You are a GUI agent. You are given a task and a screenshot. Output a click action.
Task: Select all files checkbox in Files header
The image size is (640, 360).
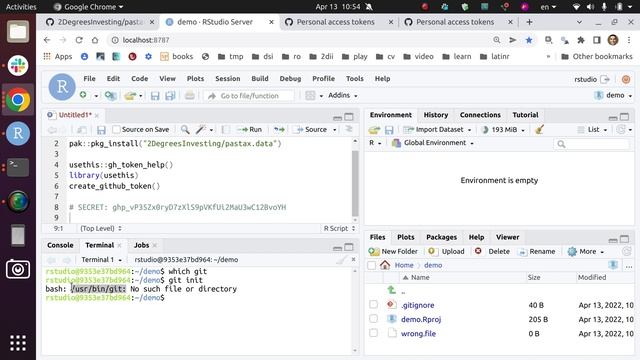[x=371, y=265]
